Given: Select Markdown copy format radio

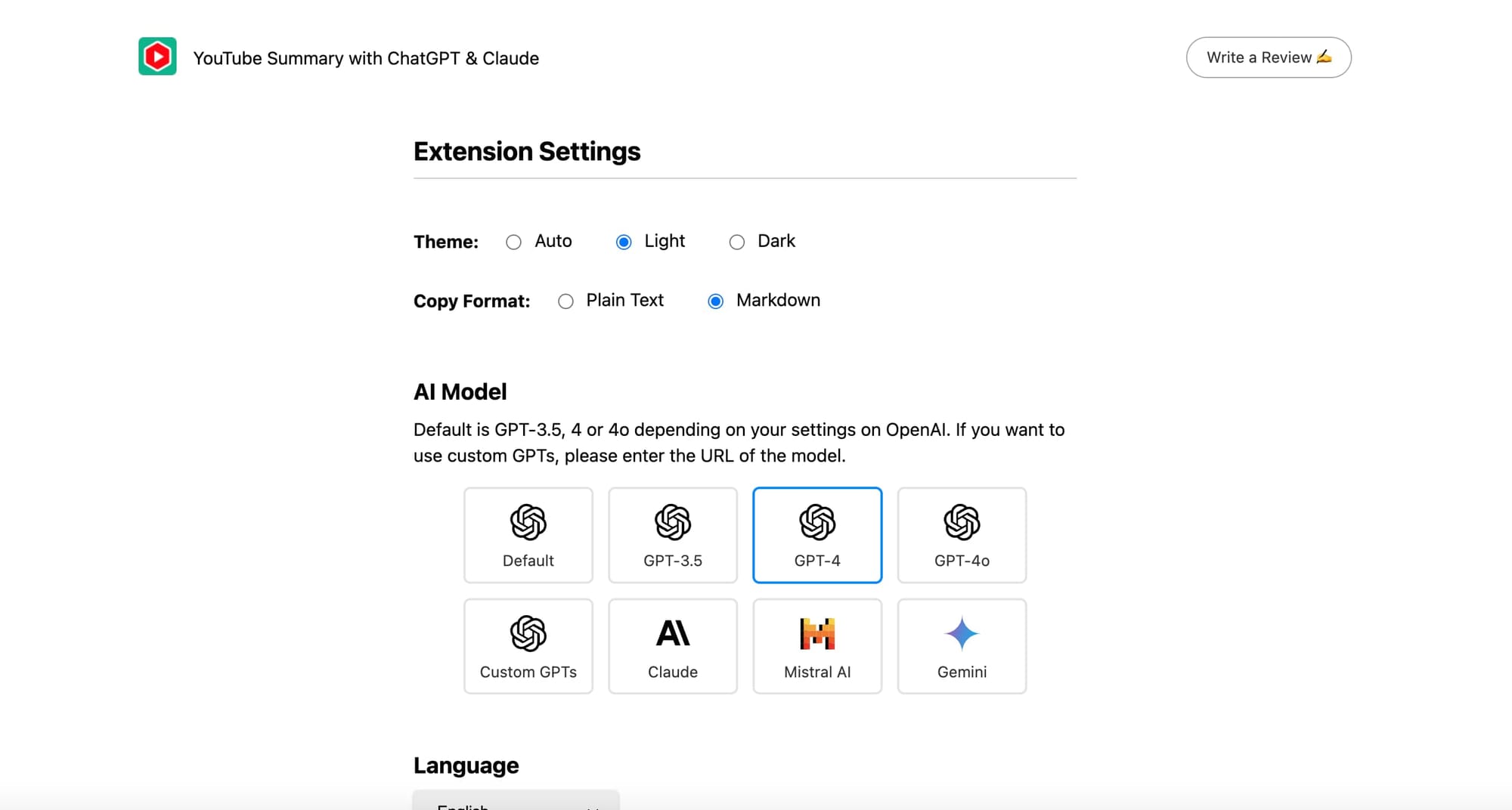Looking at the screenshot, I should (x=715, y=301).
